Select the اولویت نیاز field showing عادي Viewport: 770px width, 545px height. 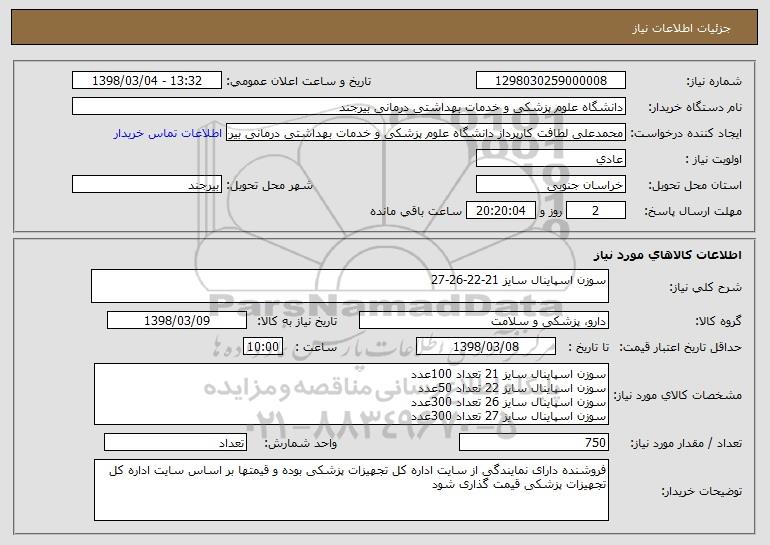click(x=550, y=159)
